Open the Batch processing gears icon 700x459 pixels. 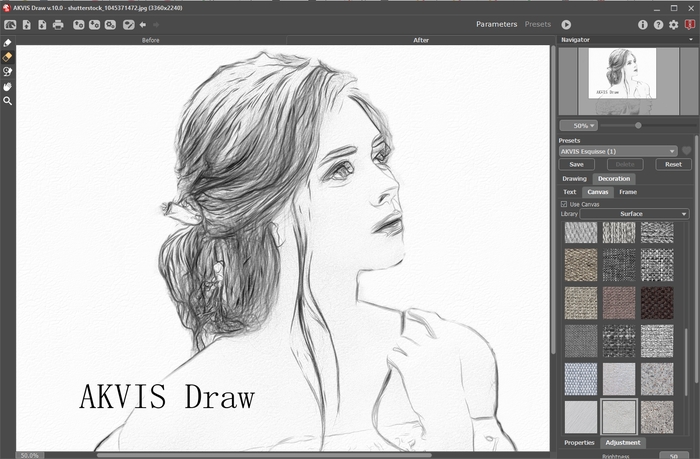pos(110,25)
